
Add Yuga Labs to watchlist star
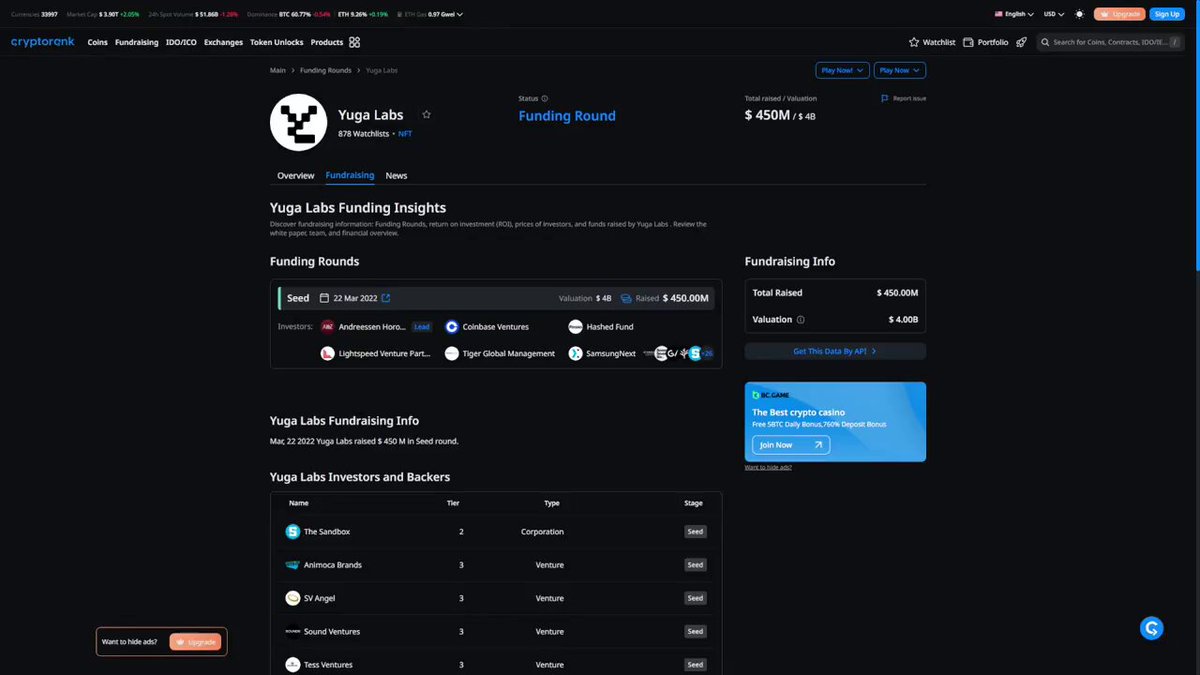(x=426, y=115)
